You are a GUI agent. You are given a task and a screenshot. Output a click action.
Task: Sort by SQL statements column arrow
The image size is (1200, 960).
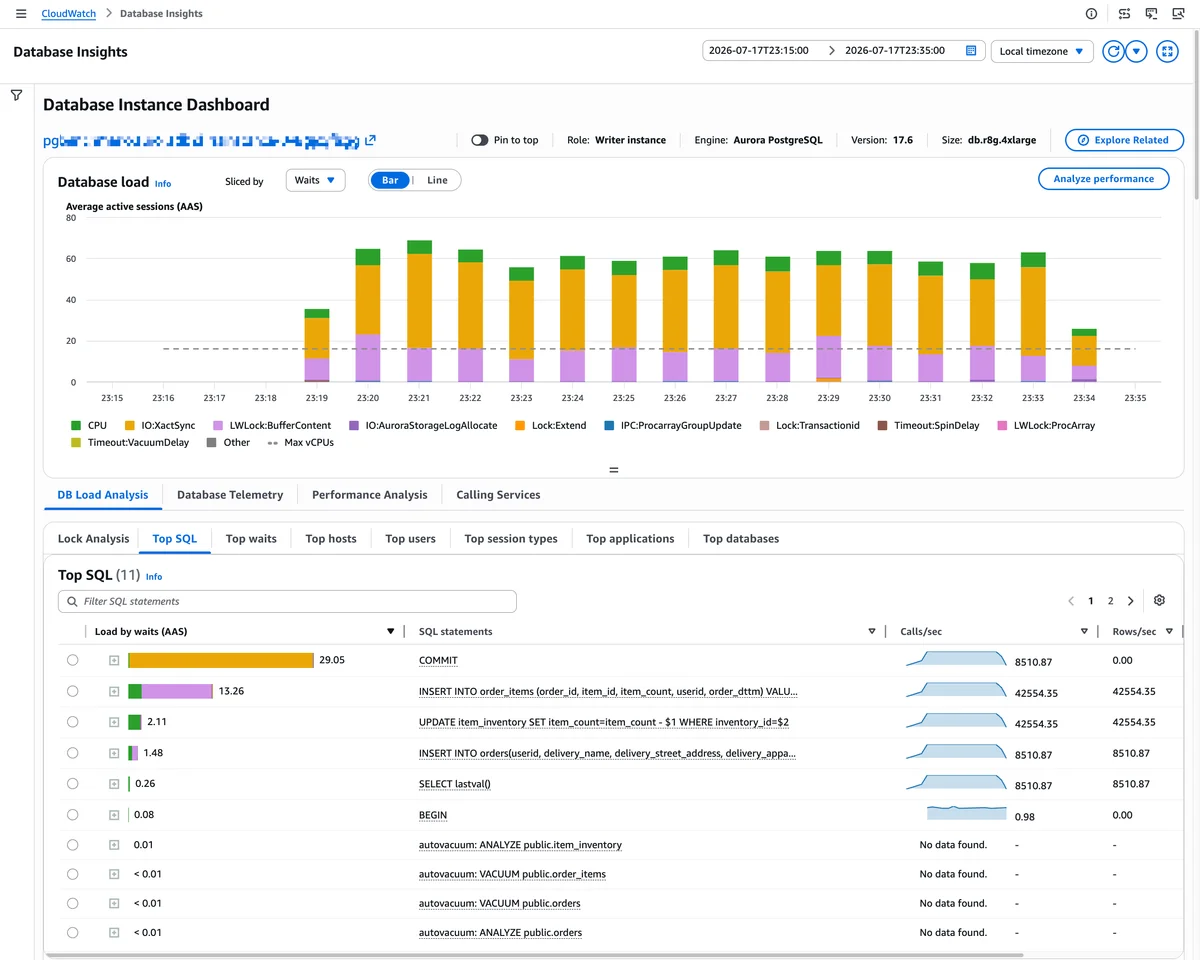[x=872, y=632]
